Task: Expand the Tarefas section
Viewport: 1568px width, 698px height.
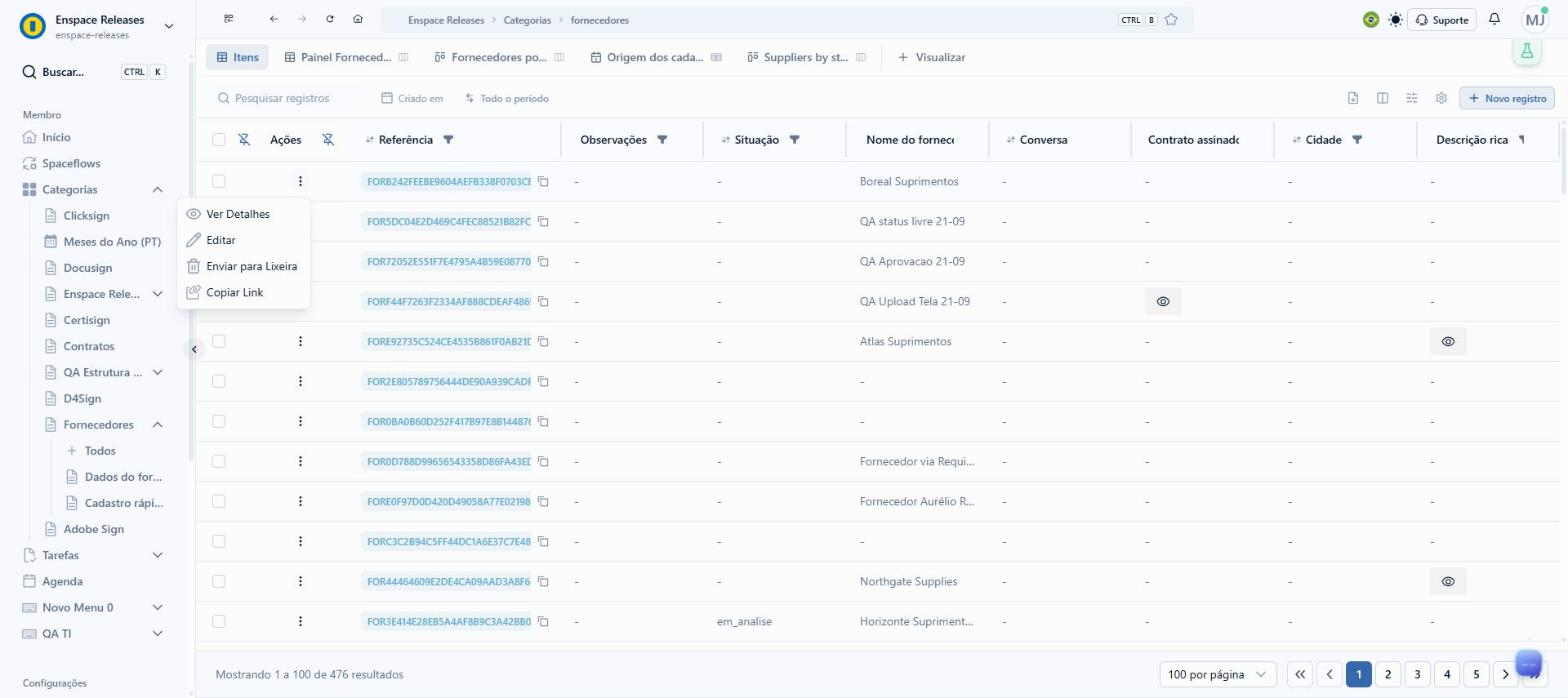Action: tap(157, 555)
